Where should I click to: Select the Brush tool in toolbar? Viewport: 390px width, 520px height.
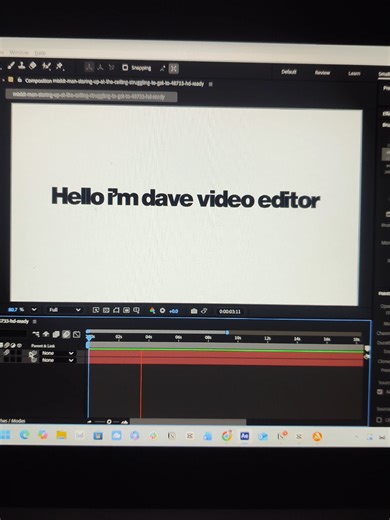point(11,65)
